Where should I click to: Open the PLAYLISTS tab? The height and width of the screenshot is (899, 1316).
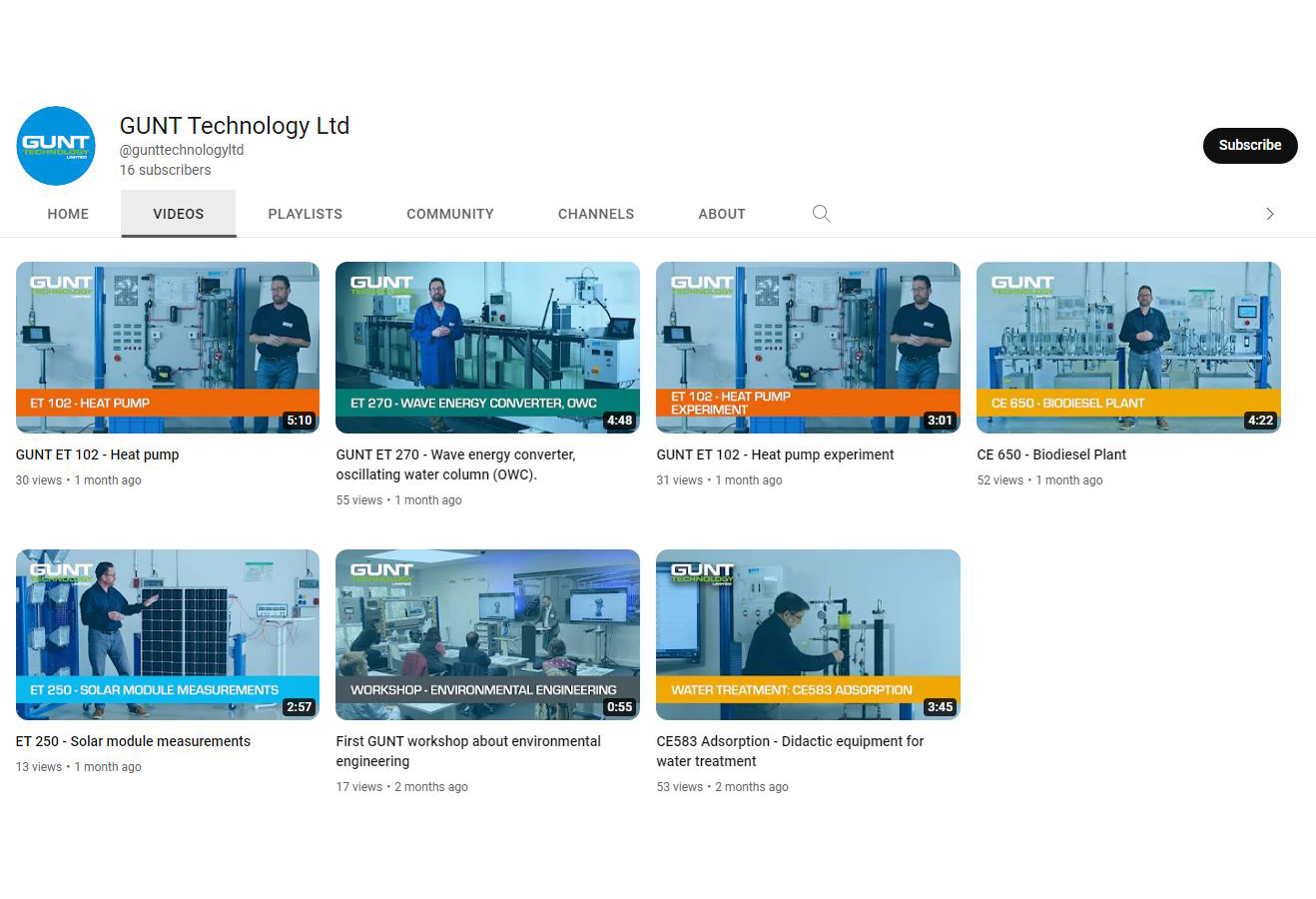point(306,214)
